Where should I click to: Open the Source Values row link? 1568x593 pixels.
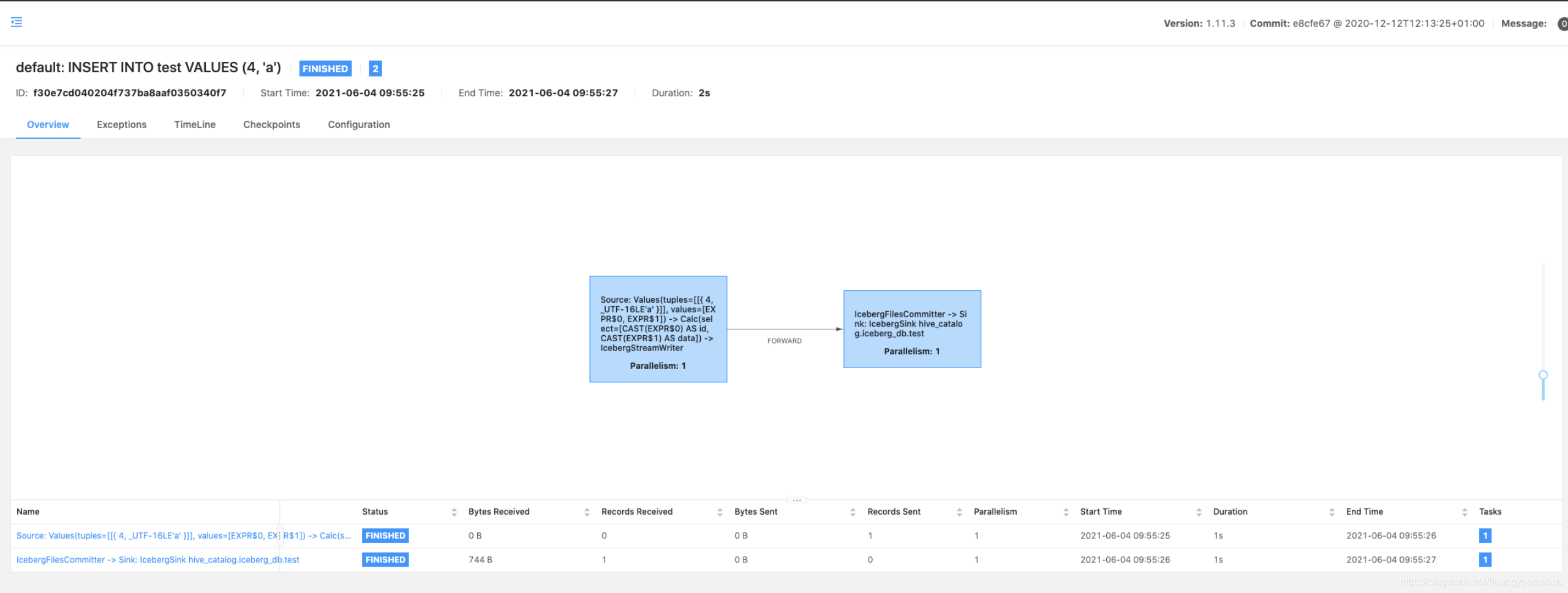click(183, 535)
